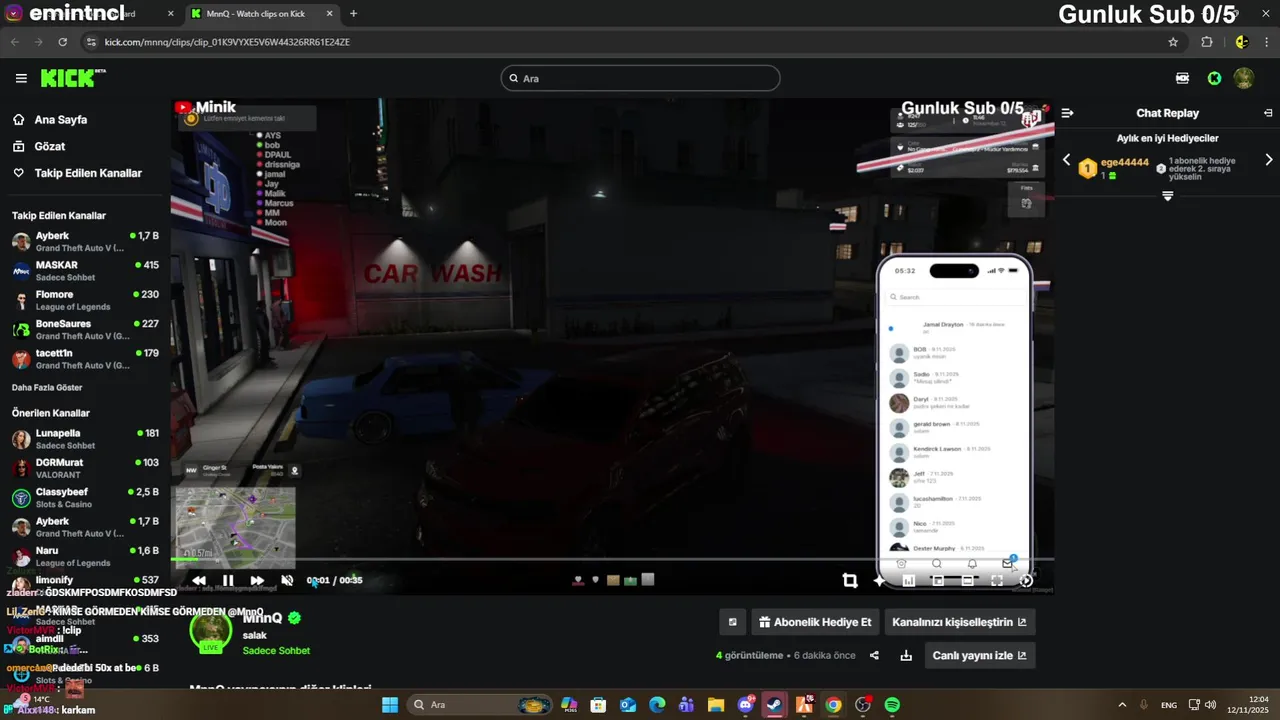Click the clip progress bar

(612, 559)
